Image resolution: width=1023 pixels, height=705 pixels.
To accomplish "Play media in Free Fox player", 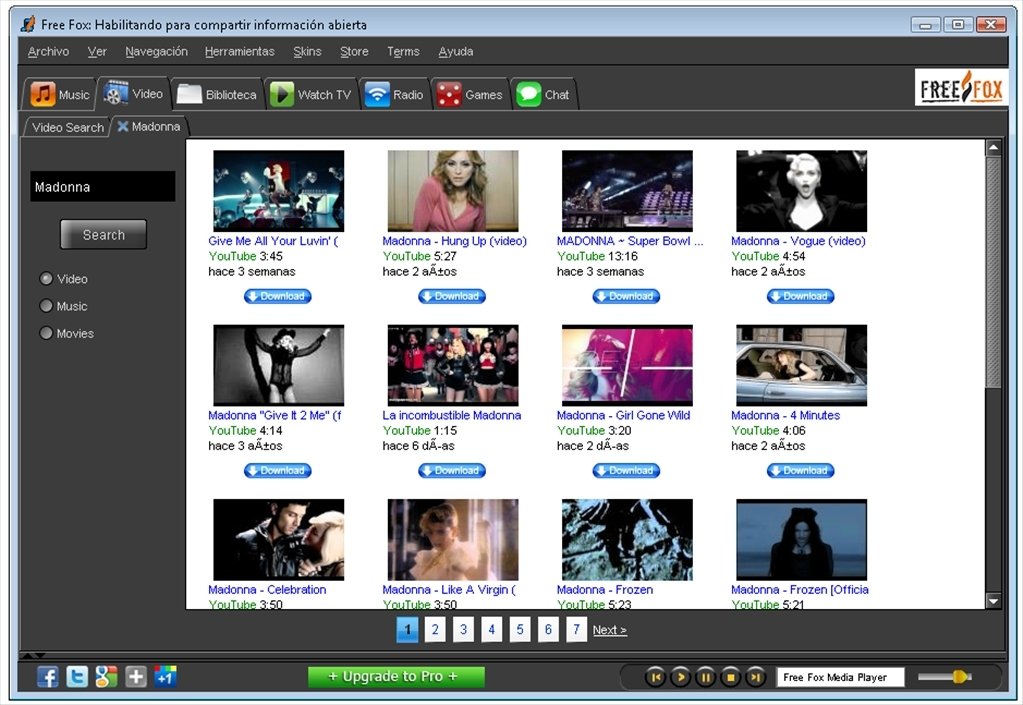I will click(680, 677).
